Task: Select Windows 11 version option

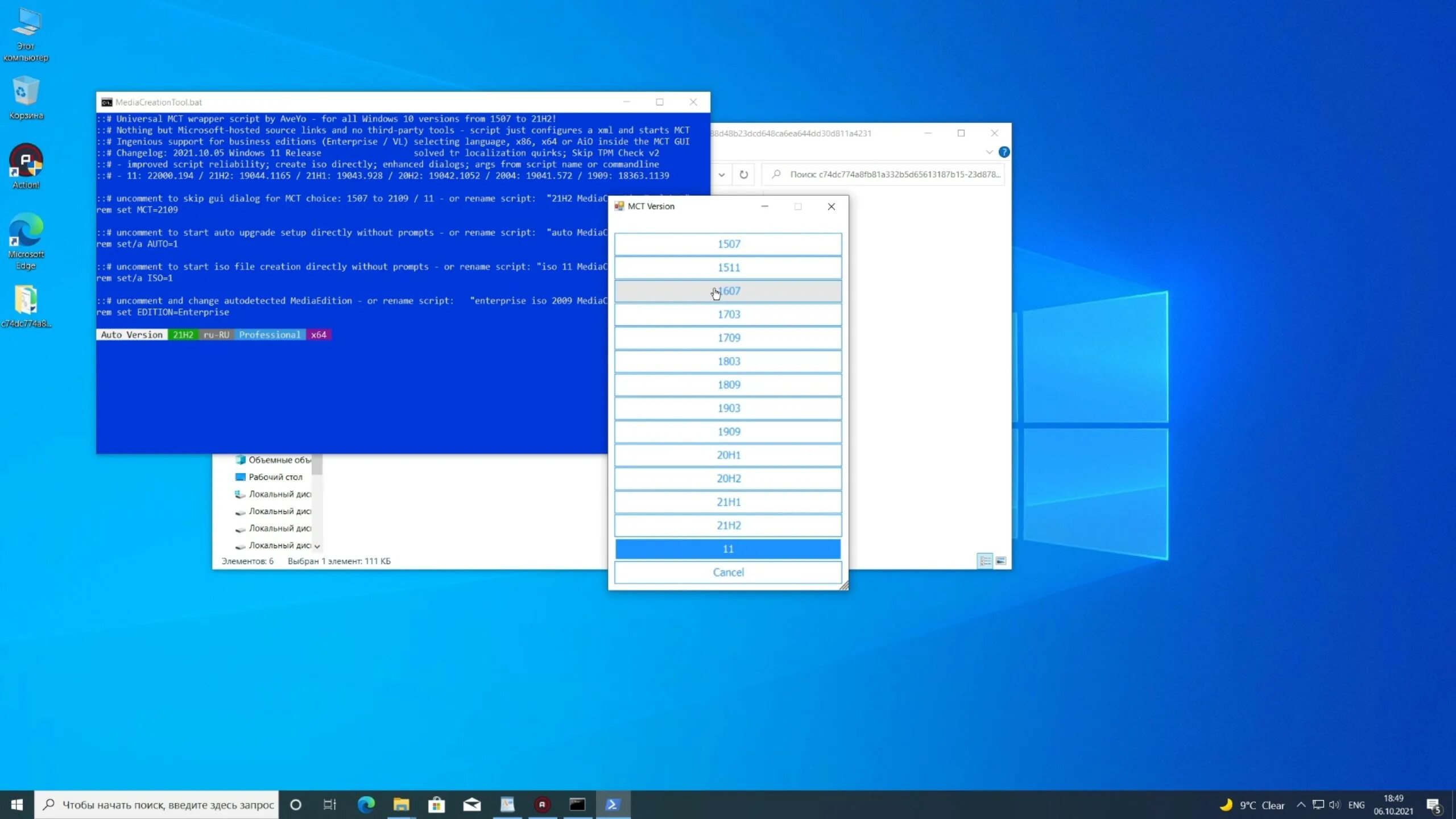Action: pos(728,549)
